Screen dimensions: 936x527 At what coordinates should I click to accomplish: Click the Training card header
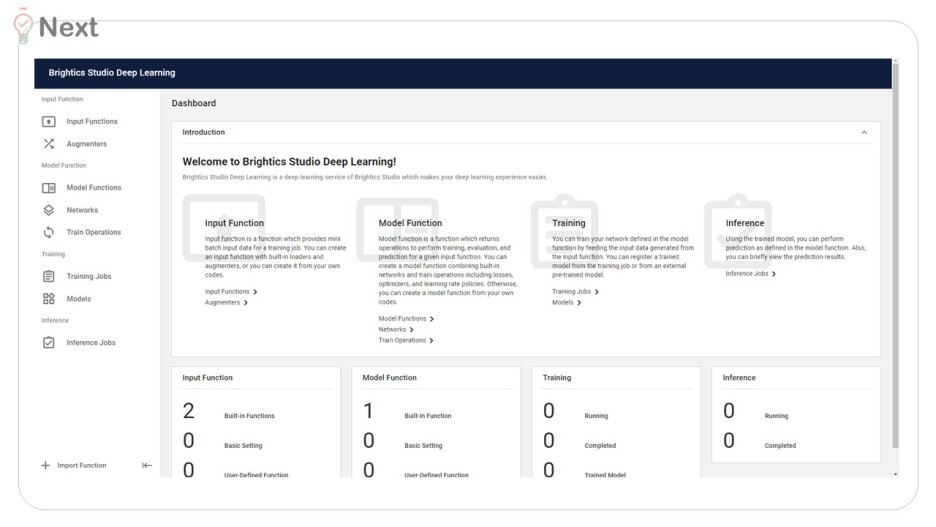(557, 378)
